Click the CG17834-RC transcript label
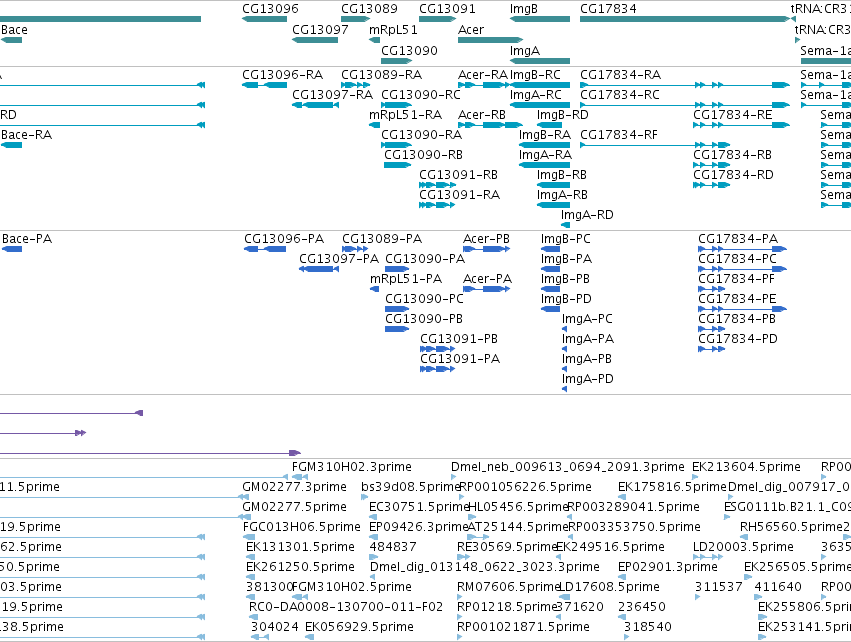 pyautogui.click(x=620, y=94)
